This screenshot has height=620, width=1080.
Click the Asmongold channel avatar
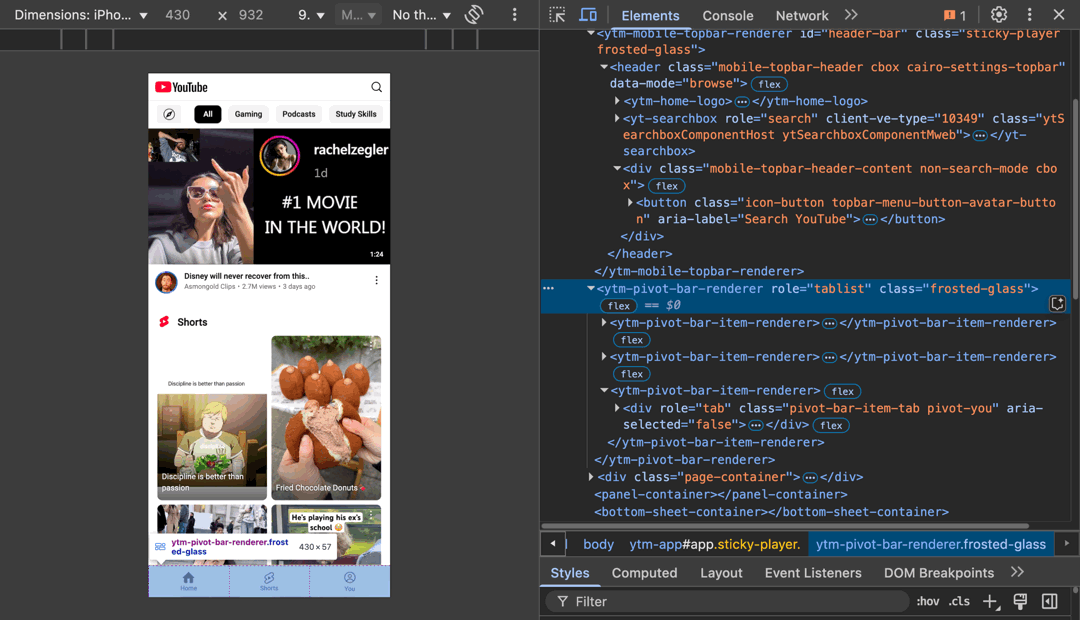[x=166, y=282]
